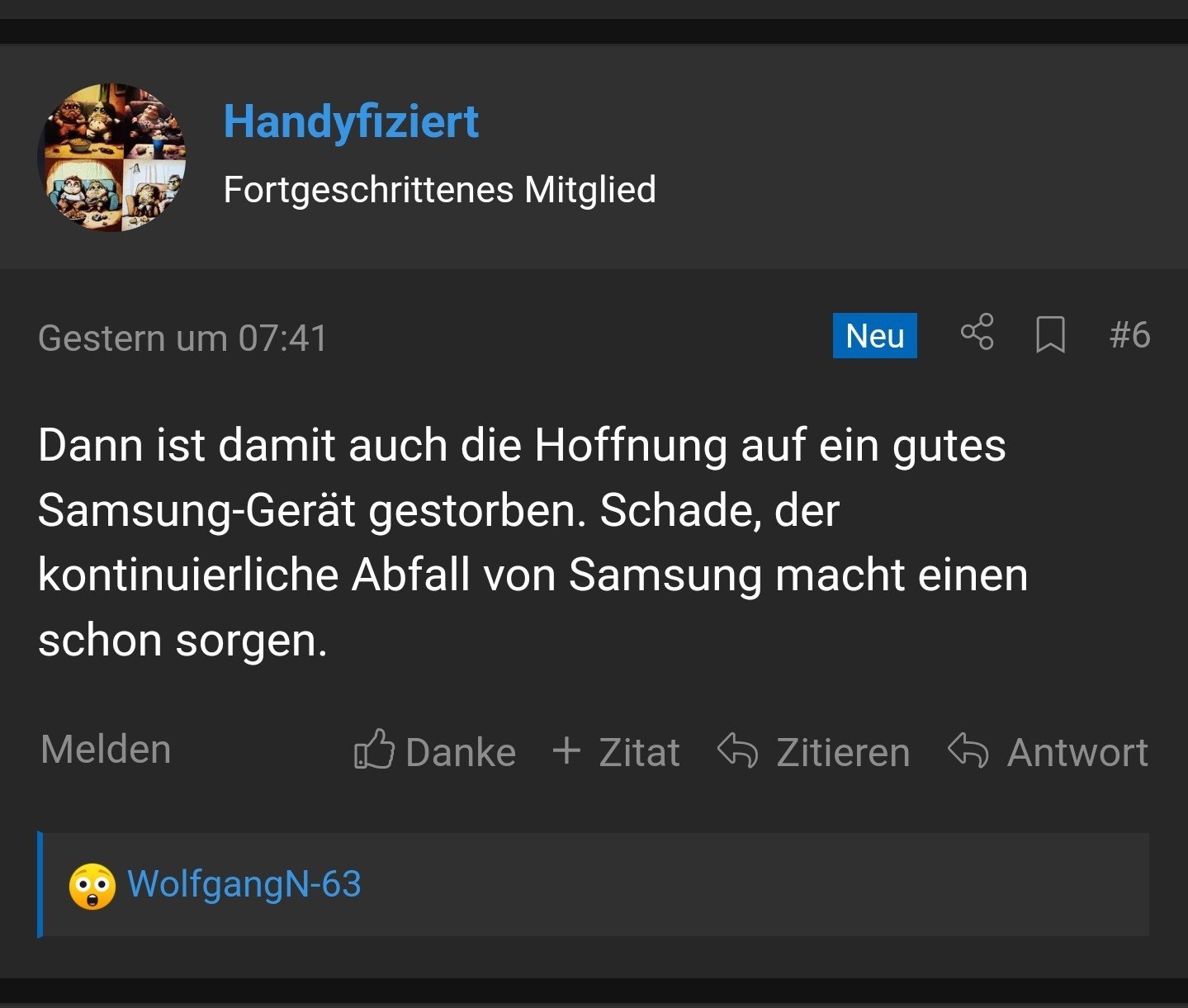Screen dimensions: 1188x1008
Task: Click the reply arrow icon beside Antwort
Action: [x=968, y=750]
